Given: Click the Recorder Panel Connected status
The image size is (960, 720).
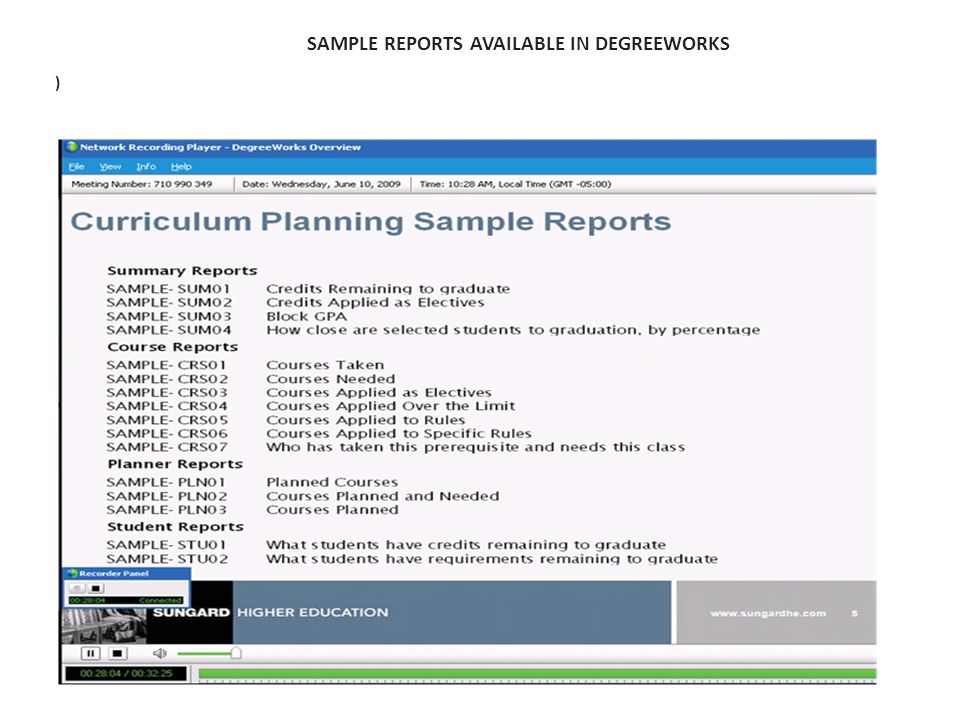Looking at the screenshot, I should coord(160,601).
